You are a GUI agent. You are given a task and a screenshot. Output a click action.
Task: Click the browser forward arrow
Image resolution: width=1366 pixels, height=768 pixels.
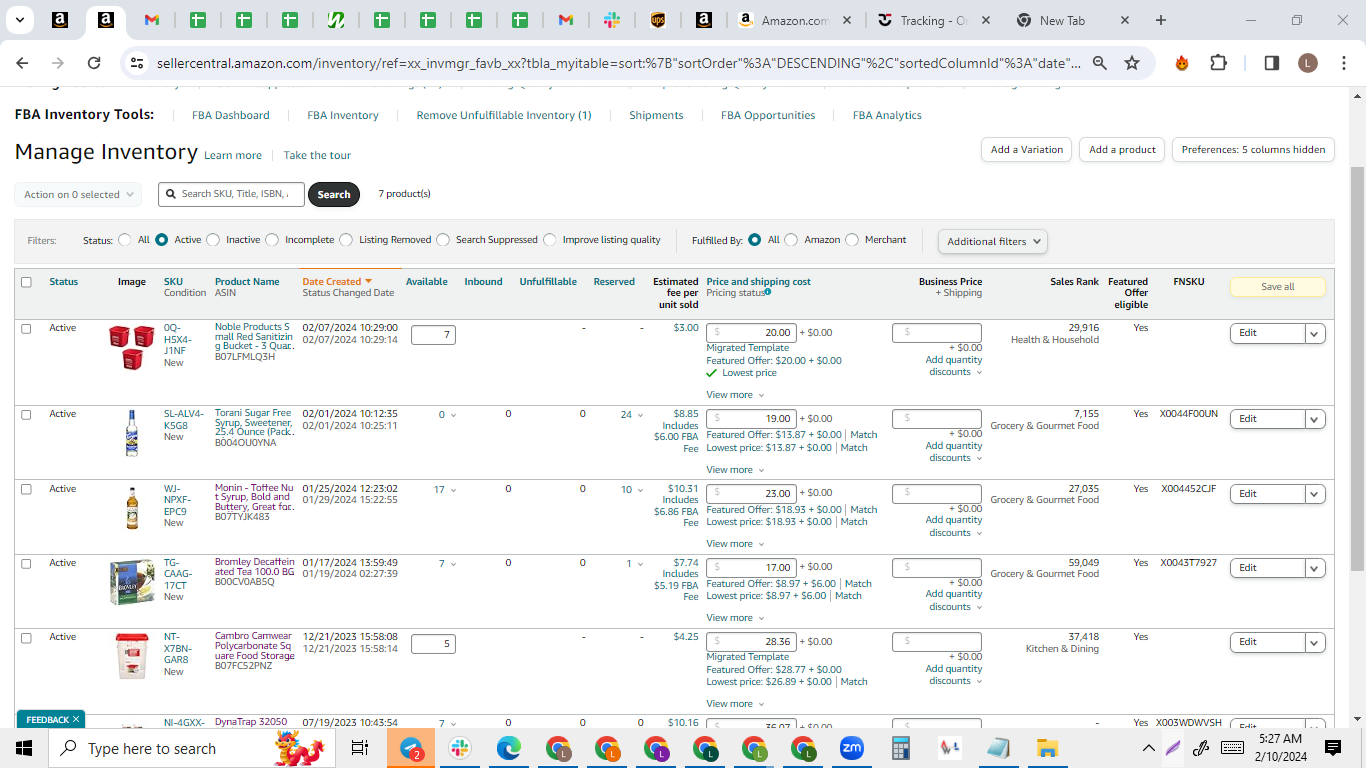58,63
